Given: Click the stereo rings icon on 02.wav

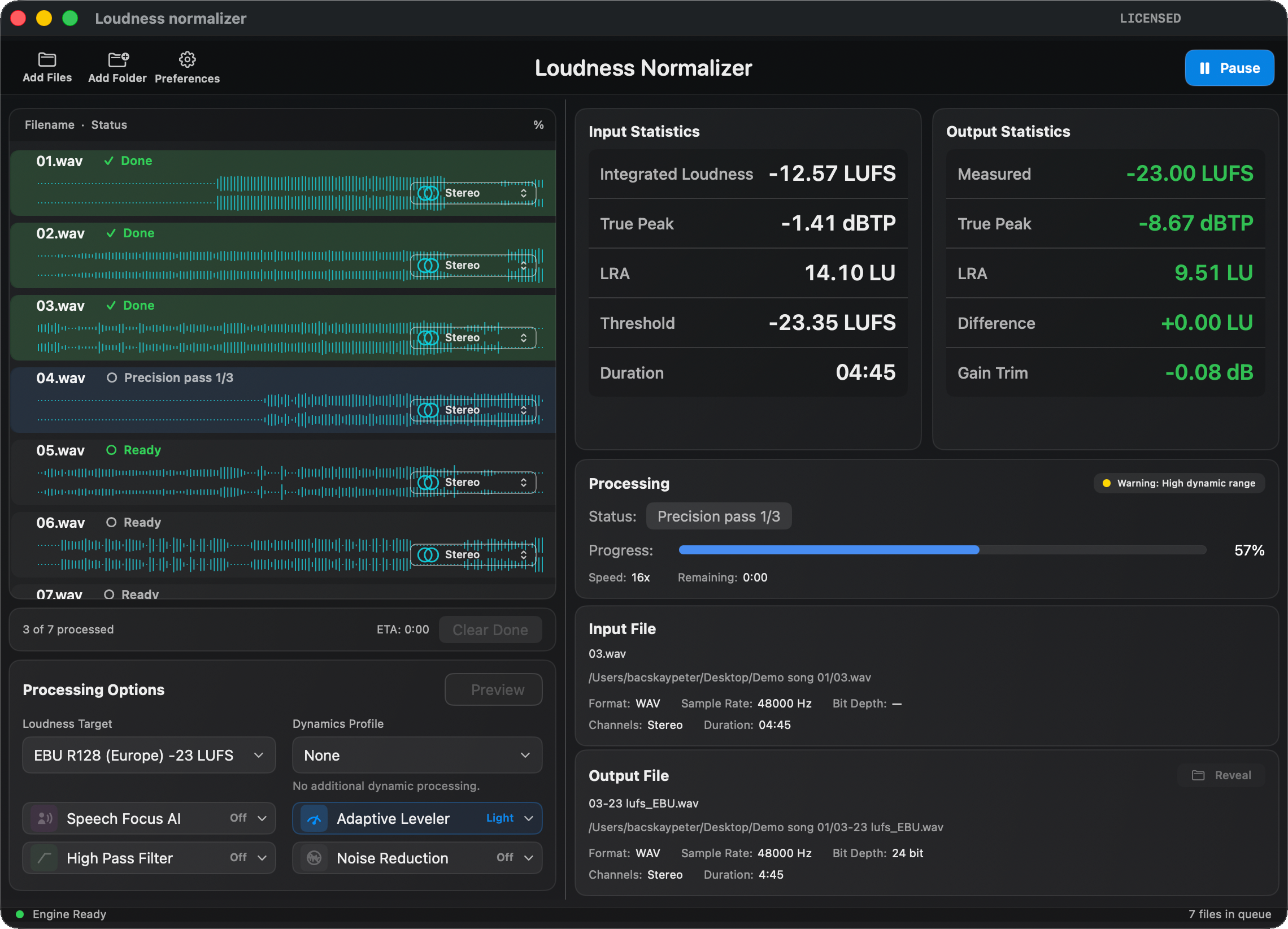Looking at the screenshot, I should click(x=428, y=266).
